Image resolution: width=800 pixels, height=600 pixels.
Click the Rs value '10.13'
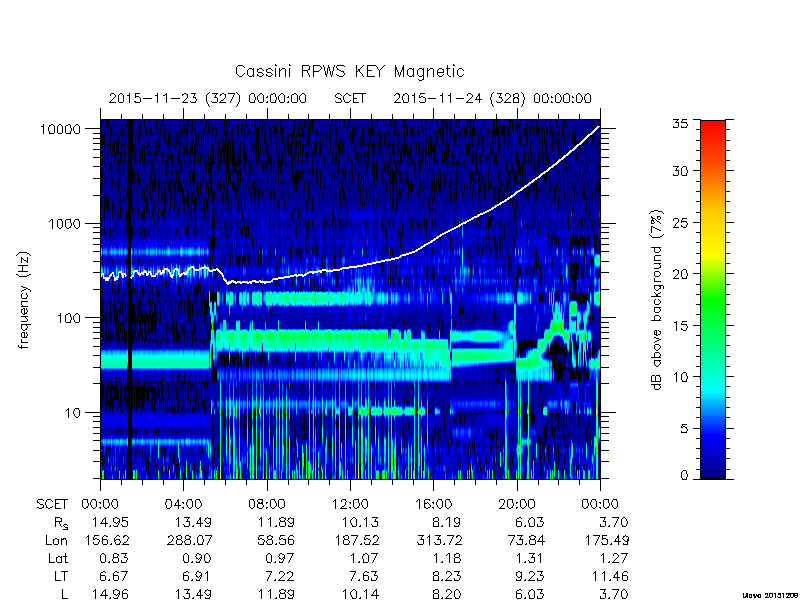(360, 522)
